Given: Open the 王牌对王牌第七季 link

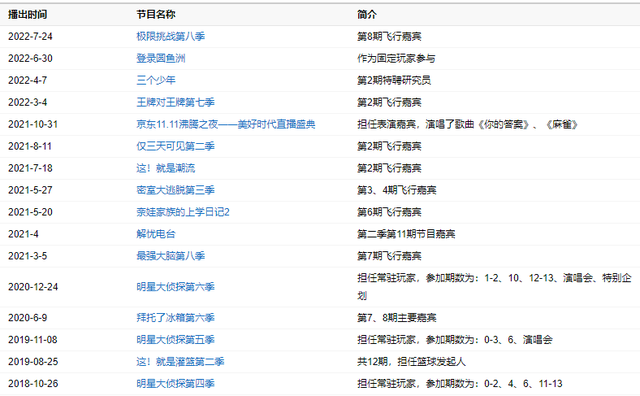Looking at the screenshot, I should 176,102.
